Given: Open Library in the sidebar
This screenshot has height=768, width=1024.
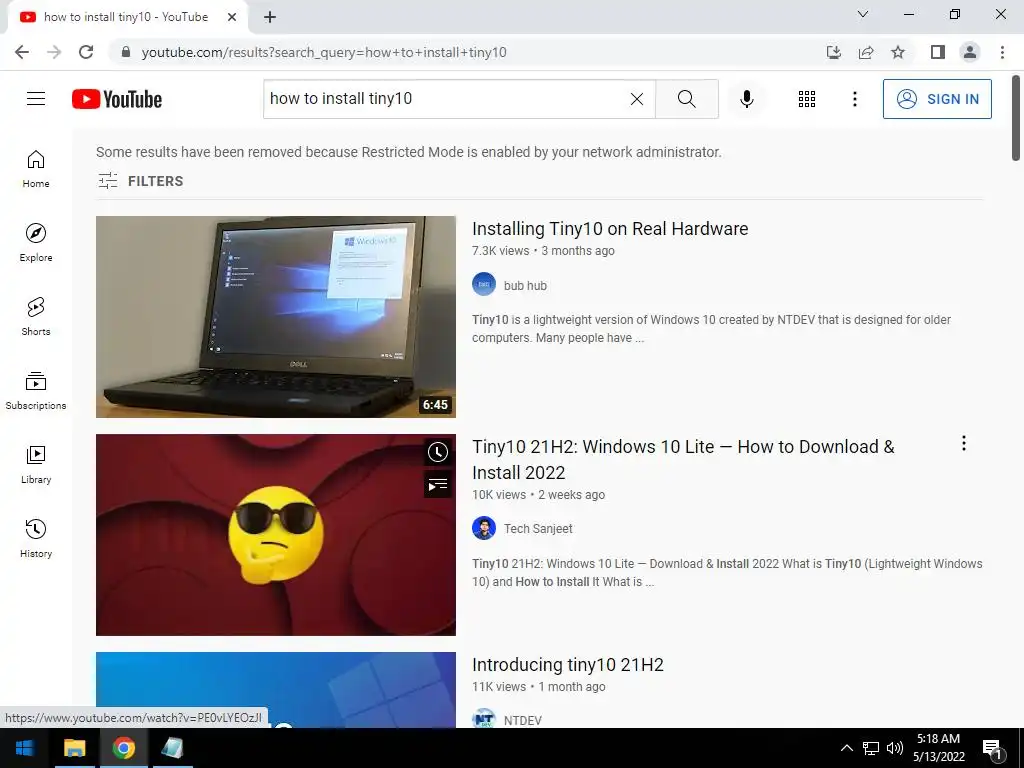Looking at the screenshot, I should click(36, 464).
